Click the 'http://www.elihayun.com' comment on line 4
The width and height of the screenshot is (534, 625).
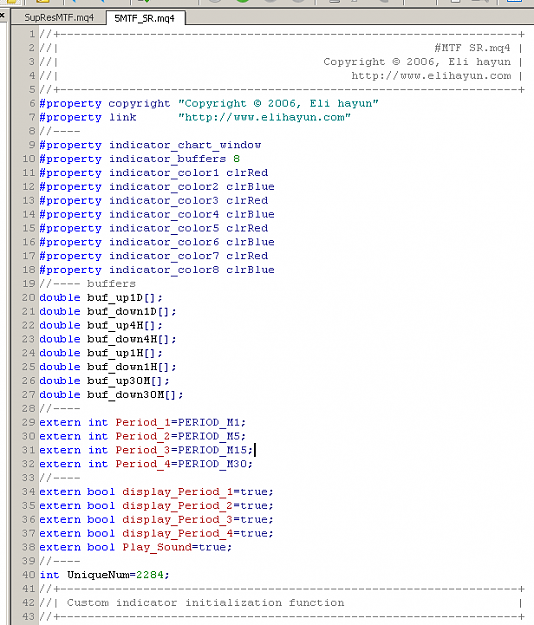[x=431, y=76]
